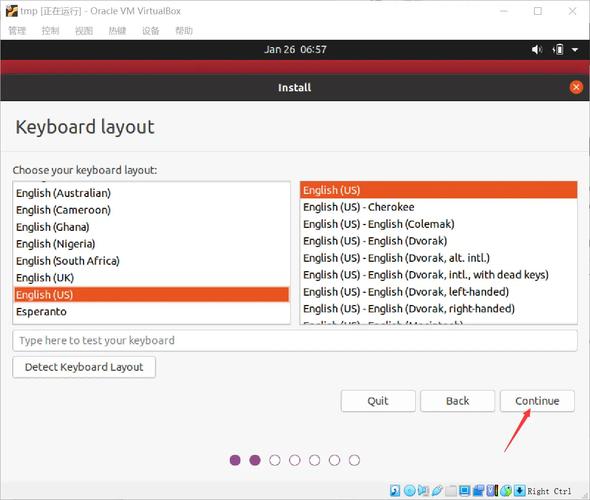Choose the Dvorak, left-handed variant
Viewport: 590px width, 500px height.
438,292
